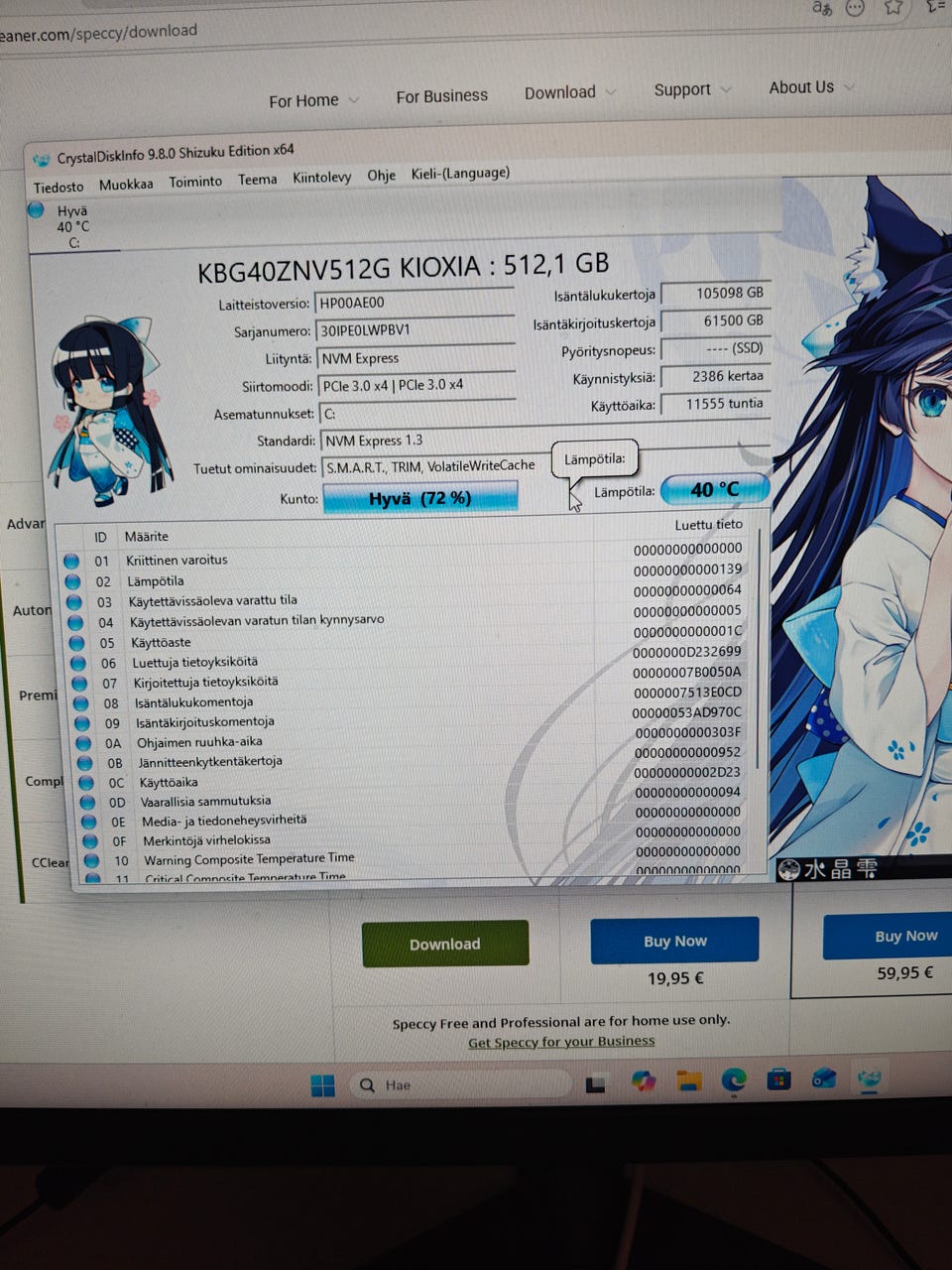Click the CrystalDiskInfo icon in the title bar
This screenshot has height=1270, width=952.
(x=41, y=159)
